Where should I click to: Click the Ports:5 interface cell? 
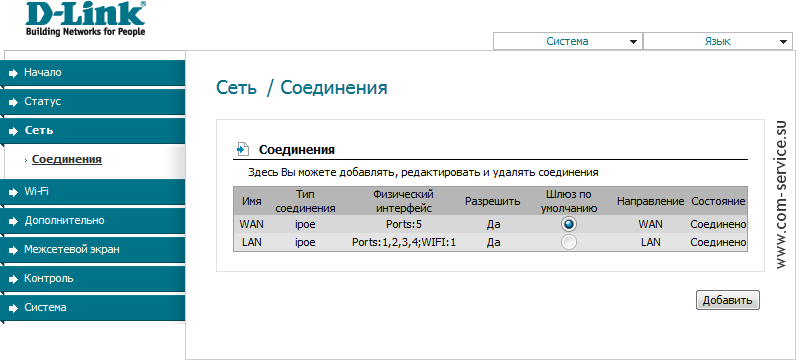[404, 224]
